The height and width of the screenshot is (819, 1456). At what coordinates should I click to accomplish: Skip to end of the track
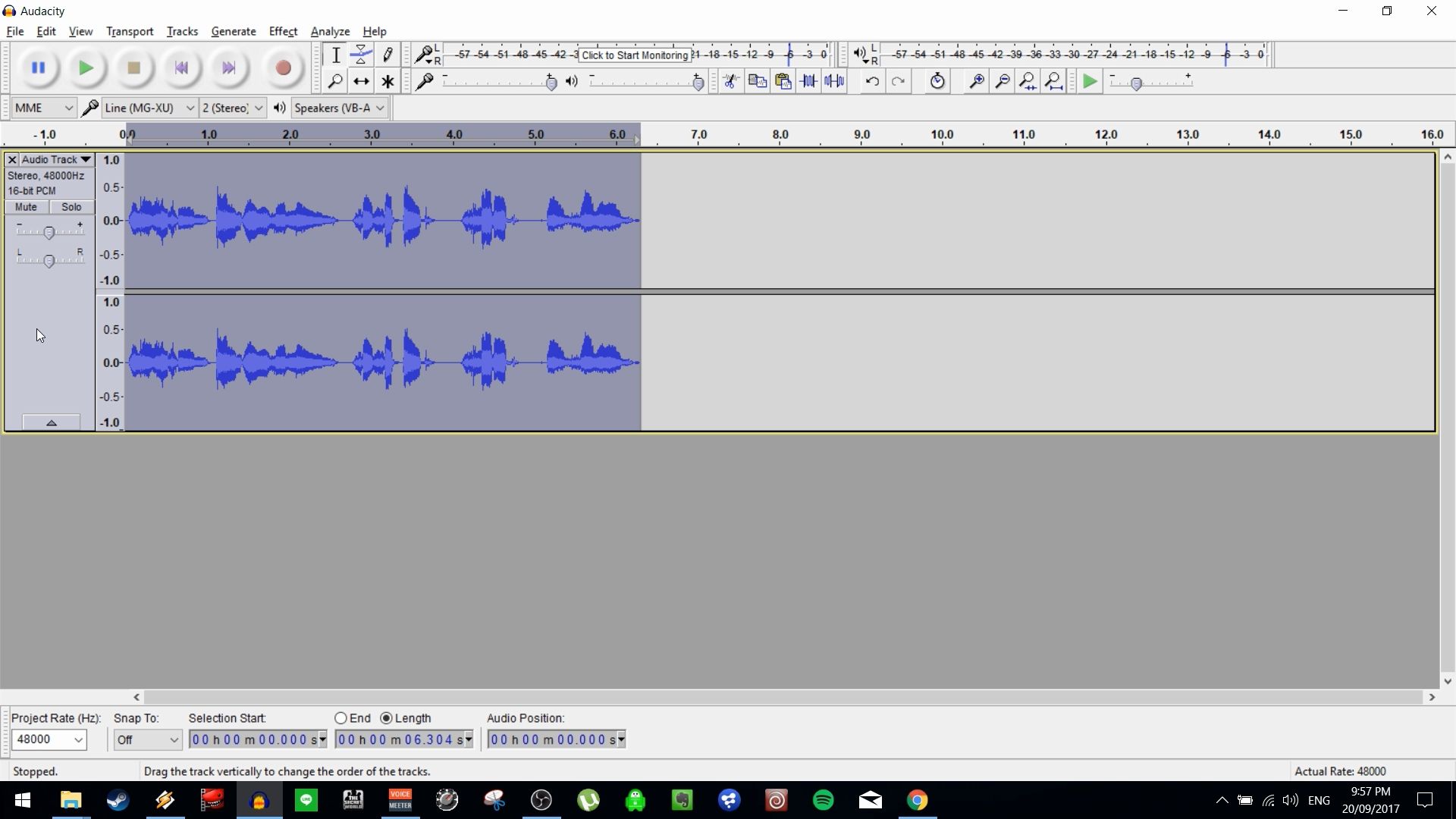[229, 68]
